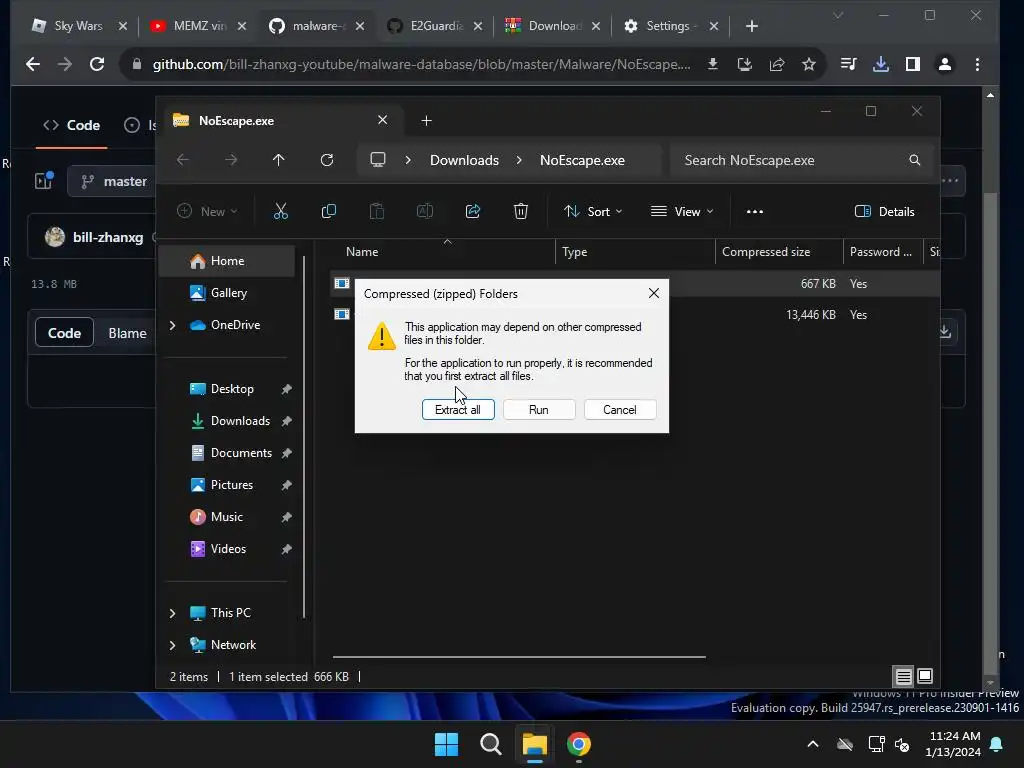1024x768 pixels.
Task: Switch to the Sky Wars browser tab
Action: point(79,26)
